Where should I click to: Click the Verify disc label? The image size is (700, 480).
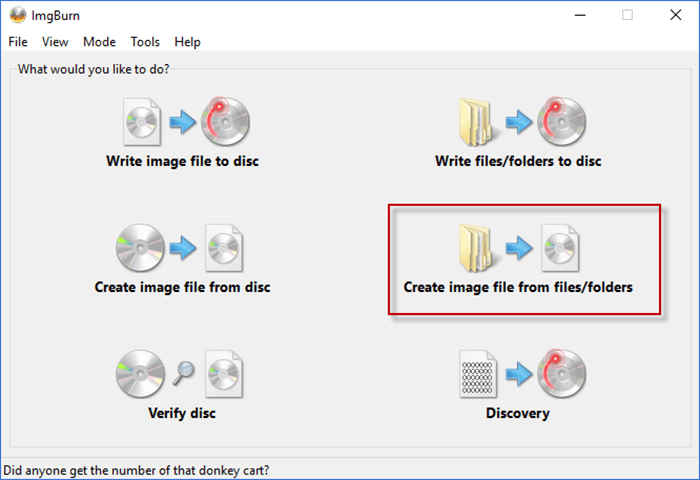pos(182,413)
